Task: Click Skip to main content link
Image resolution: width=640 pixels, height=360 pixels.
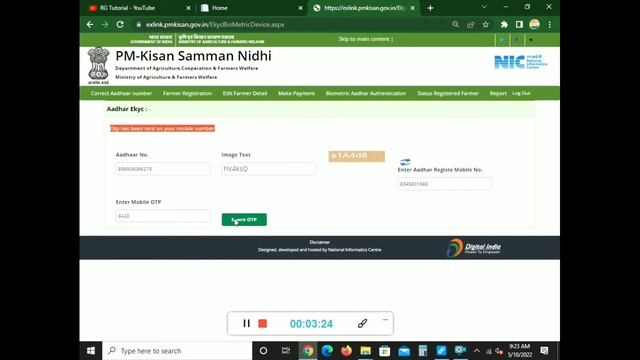Action: tap(364, 39)
